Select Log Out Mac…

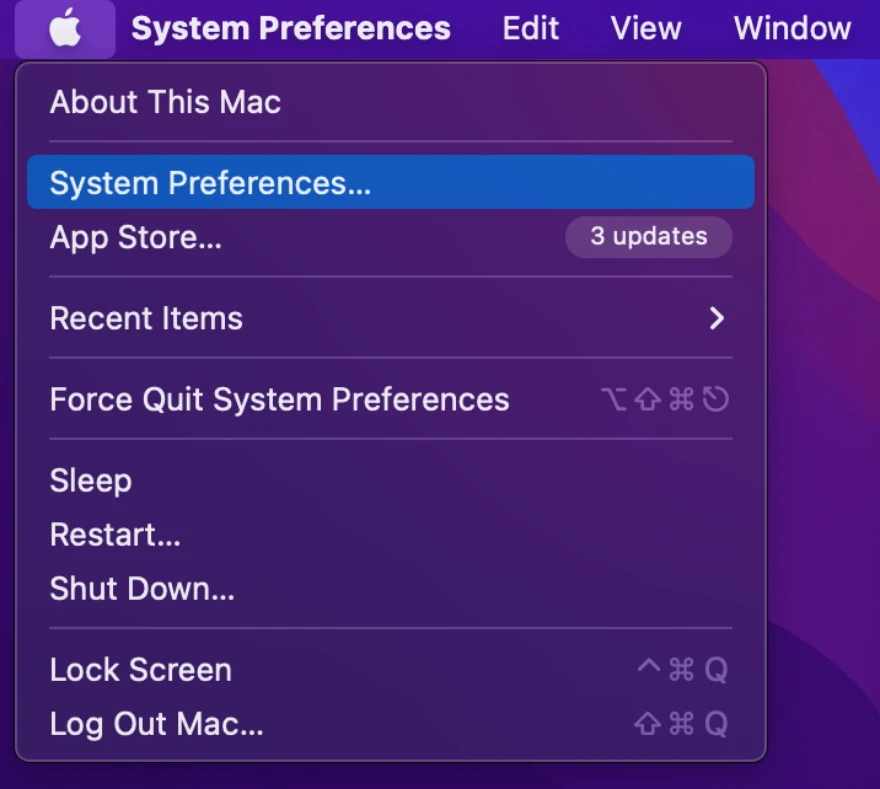point(156,724)
